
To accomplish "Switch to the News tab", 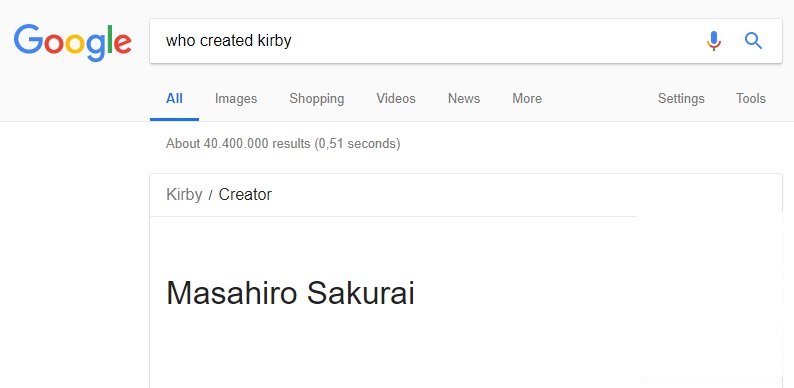I will [x=464, y=98].
